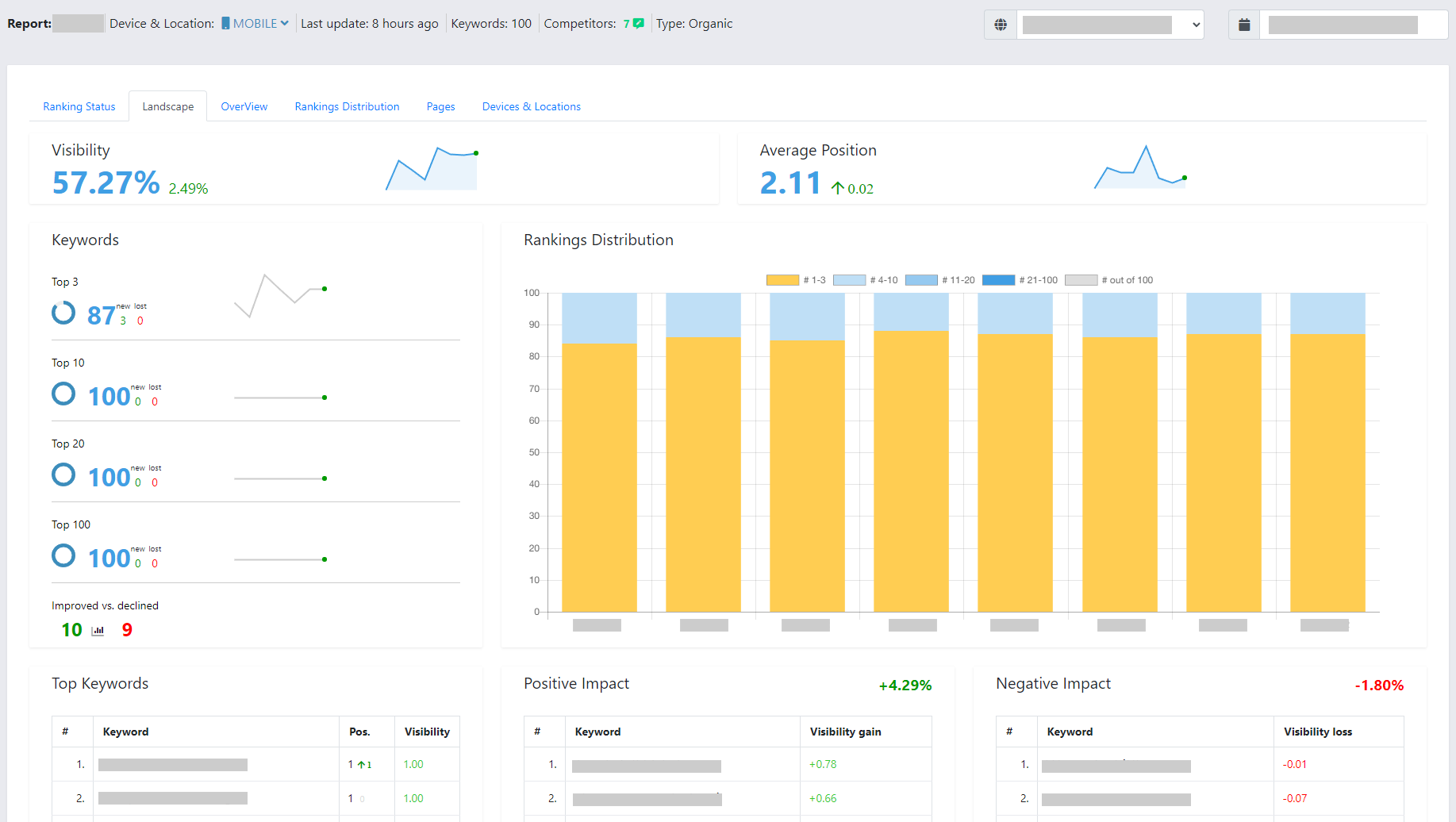Image resolution: width=1456 pixels, height=822 pixels.
Task: Click the improved count 10
Action: coord(71,630)
